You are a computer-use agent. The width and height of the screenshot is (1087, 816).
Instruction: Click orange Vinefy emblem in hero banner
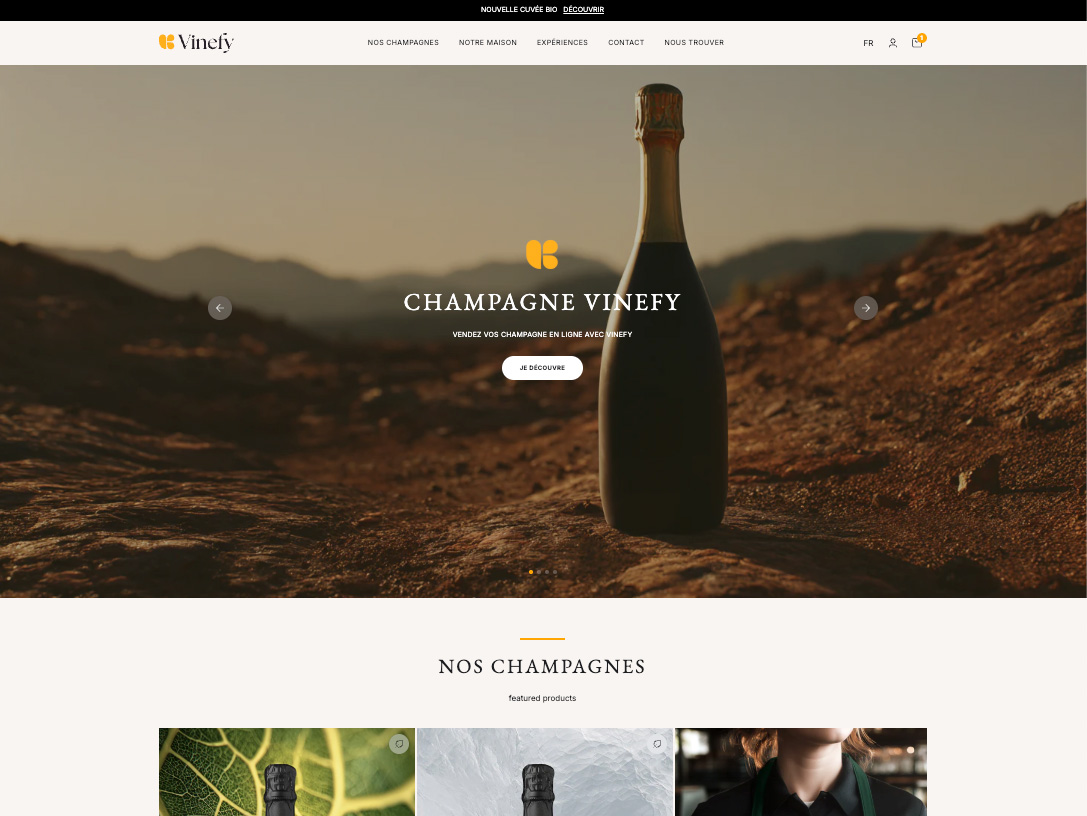point(542,254)
